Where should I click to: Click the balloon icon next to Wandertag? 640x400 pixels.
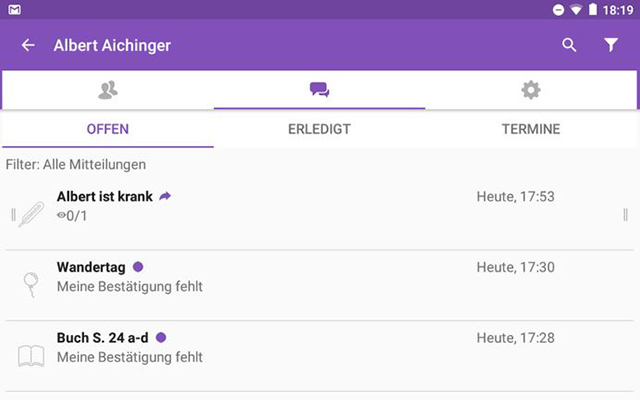[x=31, y=284]
